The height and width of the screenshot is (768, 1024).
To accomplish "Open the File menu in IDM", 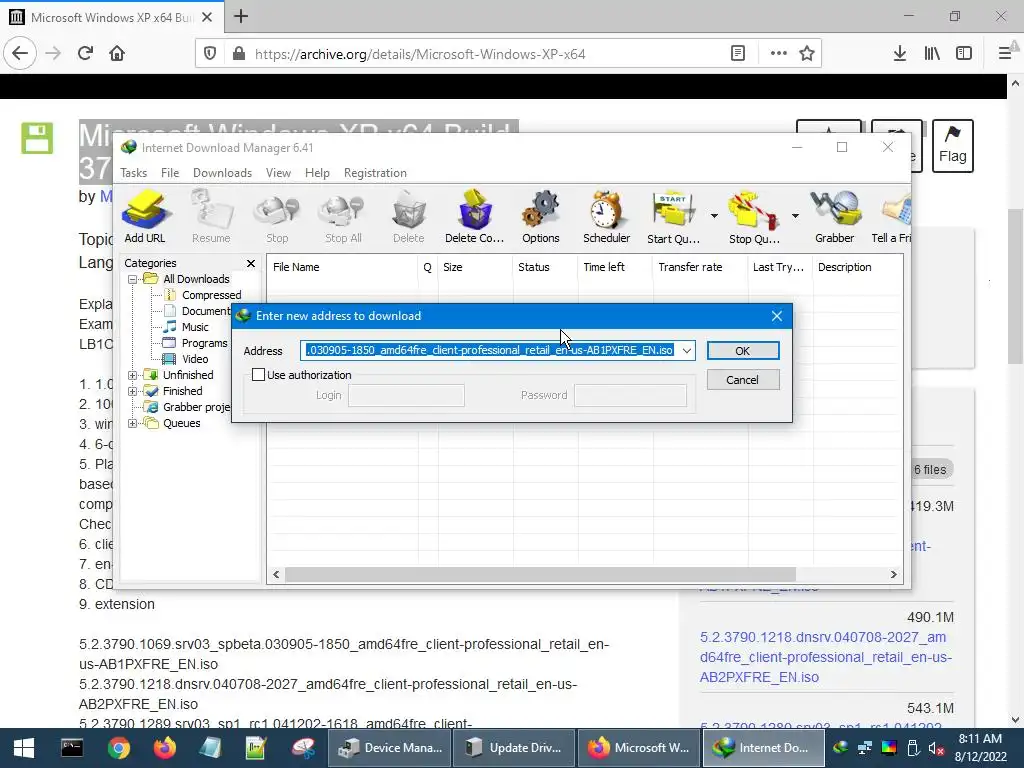I will [170, 173].
